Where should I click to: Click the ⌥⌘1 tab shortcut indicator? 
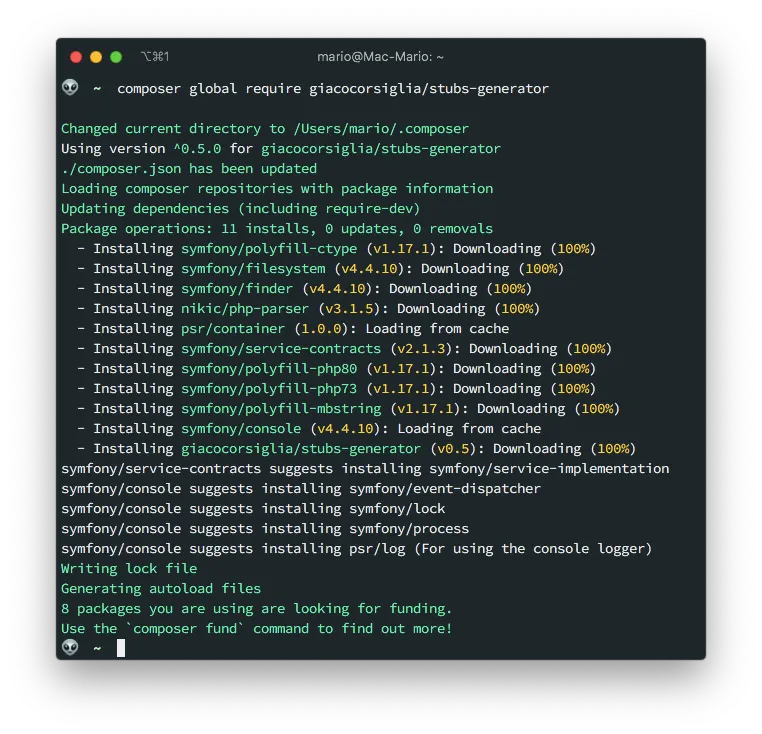point(155,57)
